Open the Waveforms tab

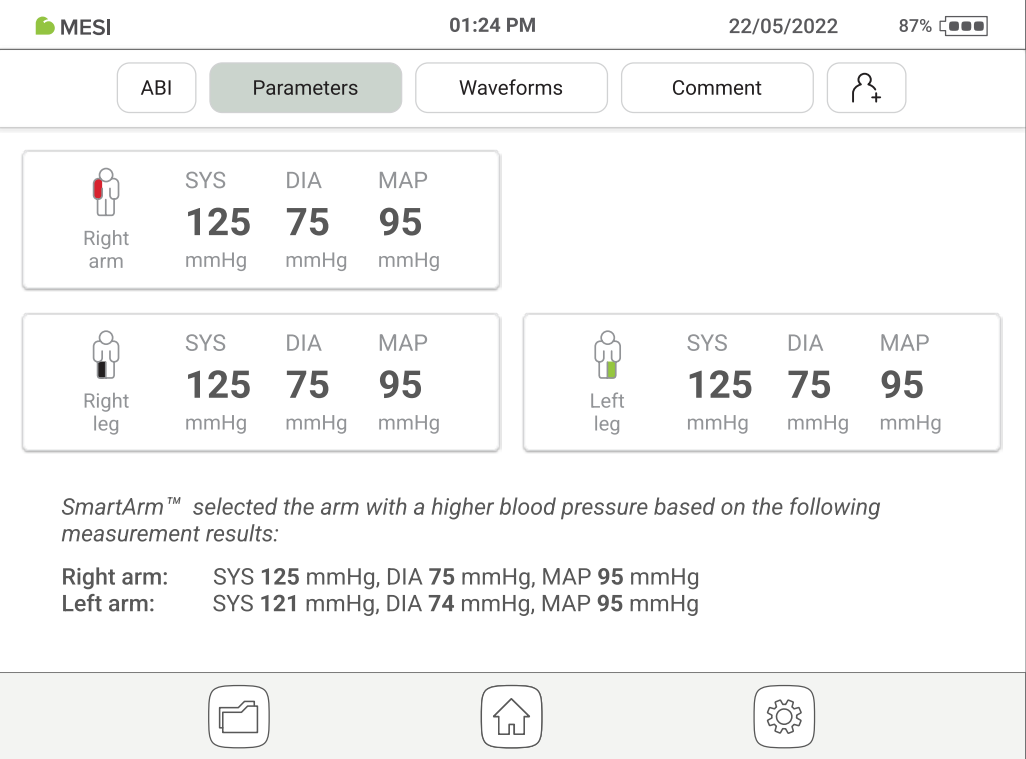click(x=511, y=88)
